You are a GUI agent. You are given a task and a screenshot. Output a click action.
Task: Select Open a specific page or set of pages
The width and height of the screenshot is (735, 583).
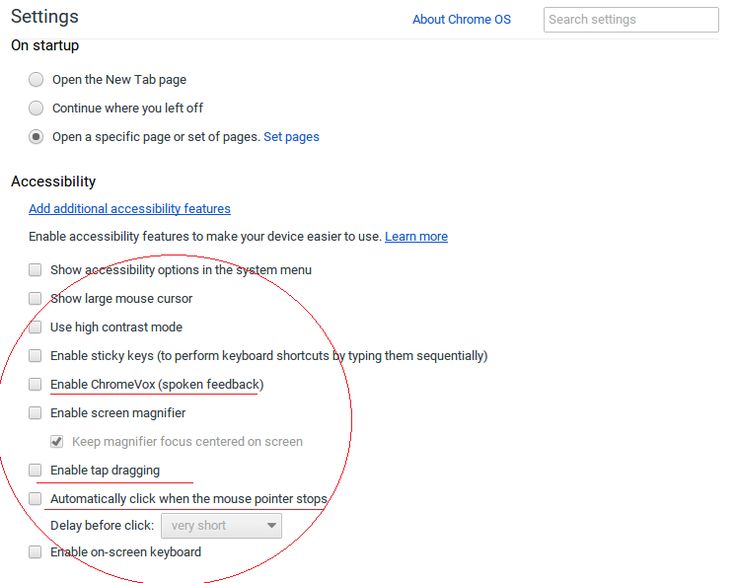pos(36,137)
